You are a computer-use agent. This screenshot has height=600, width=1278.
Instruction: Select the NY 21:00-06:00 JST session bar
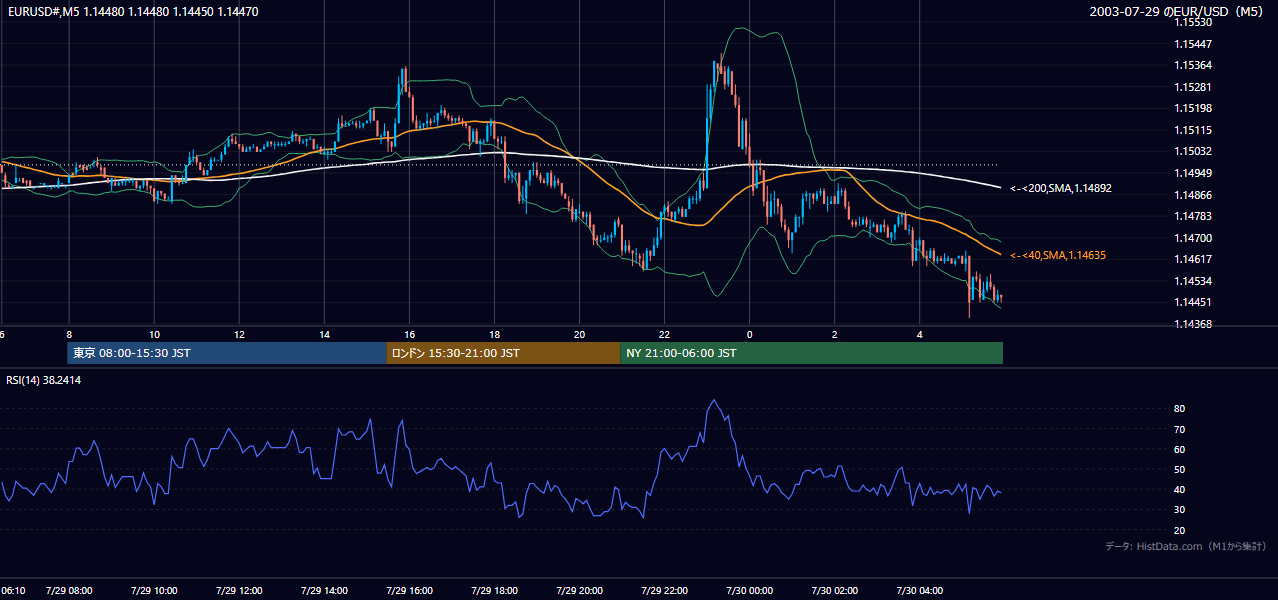811,353
